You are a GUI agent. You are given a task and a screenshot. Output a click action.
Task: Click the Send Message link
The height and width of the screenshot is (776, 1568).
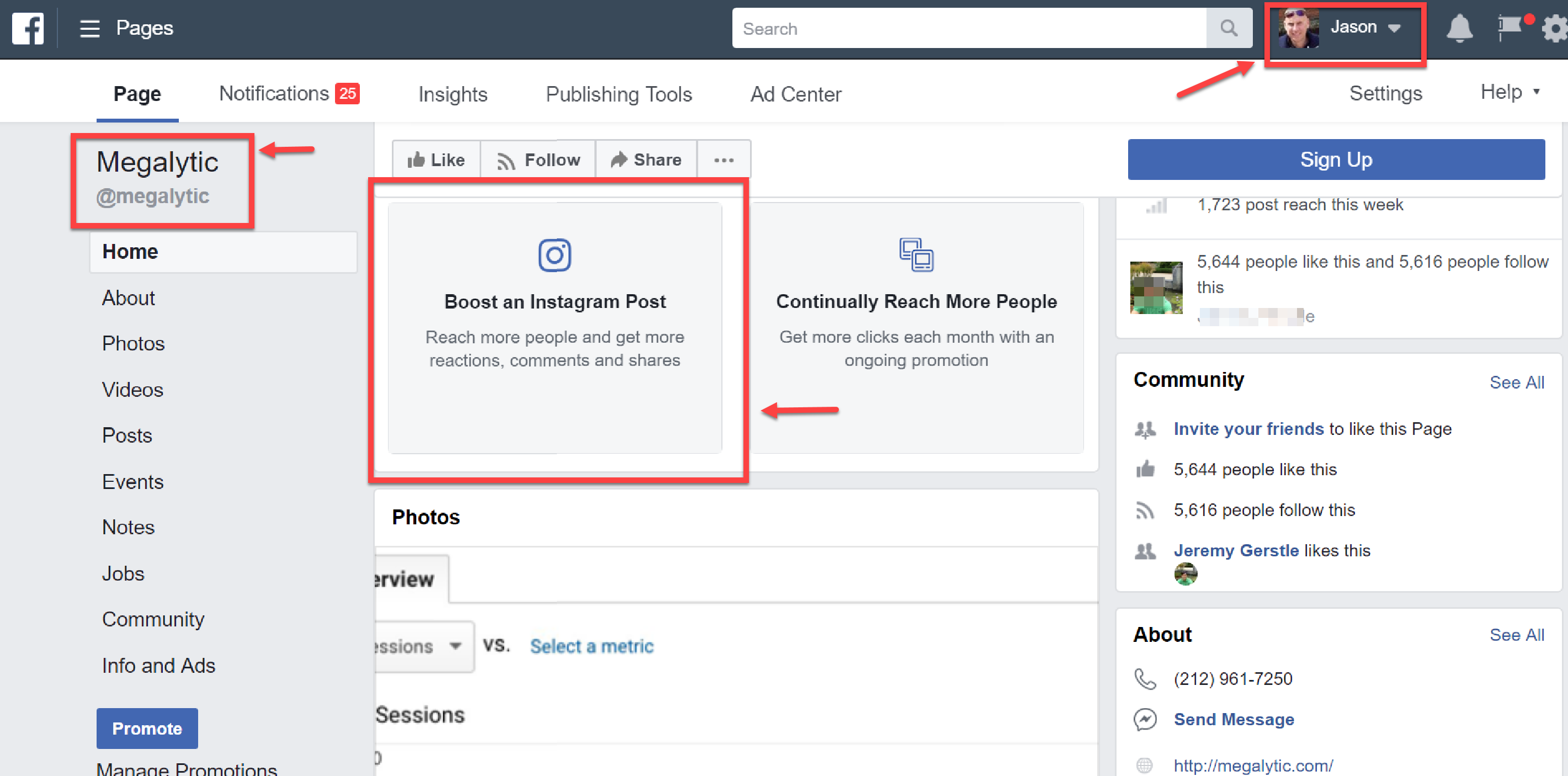click(1234, 719)
